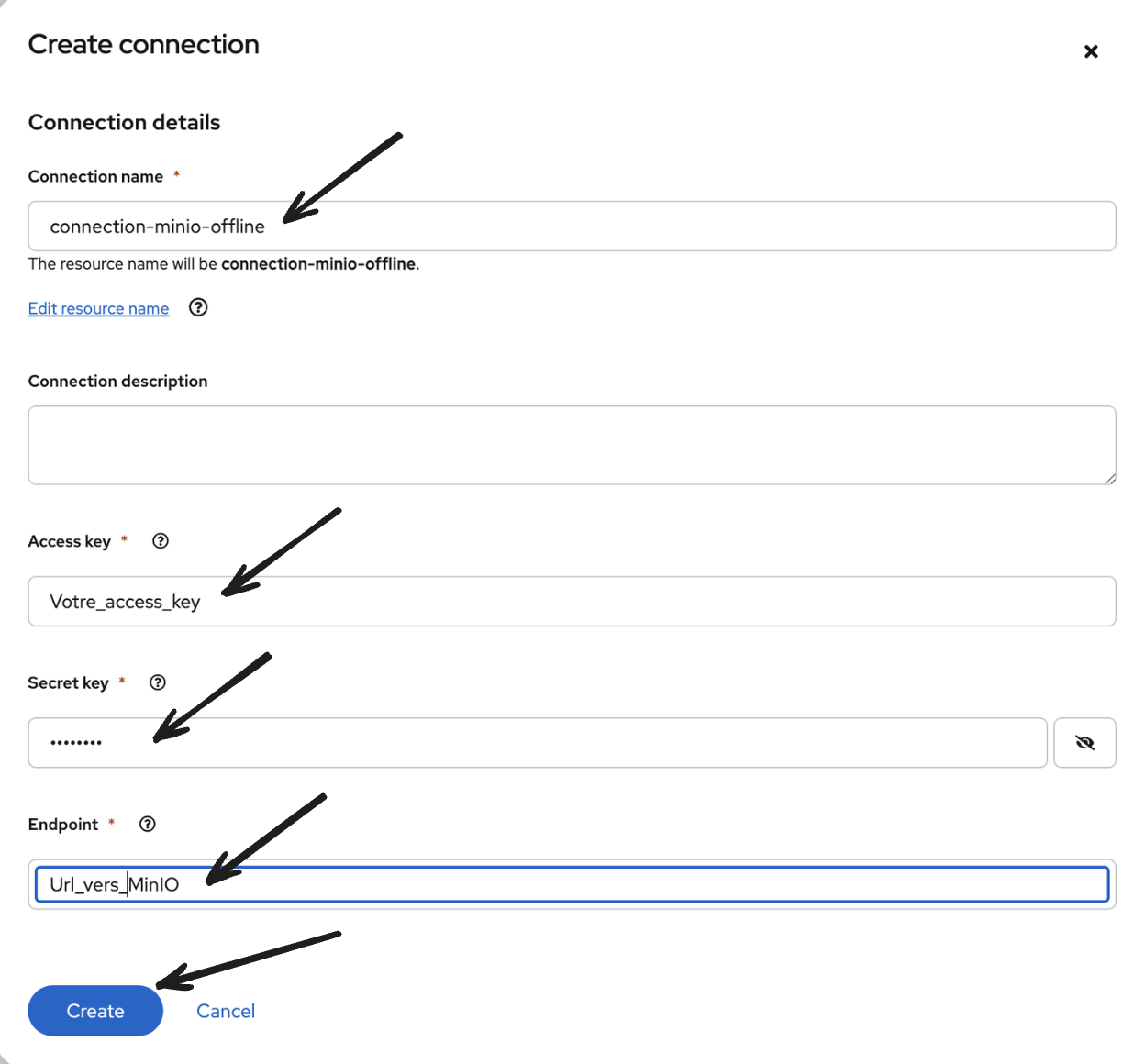The height and width of the screenshot is (1064, 1134).
Task: Click into the Endpoint input field
Action: (x=572, y=884)
